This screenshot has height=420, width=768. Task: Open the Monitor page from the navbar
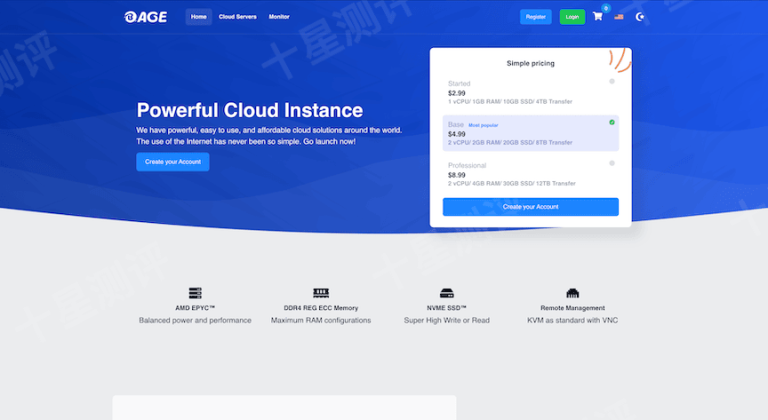279,17
